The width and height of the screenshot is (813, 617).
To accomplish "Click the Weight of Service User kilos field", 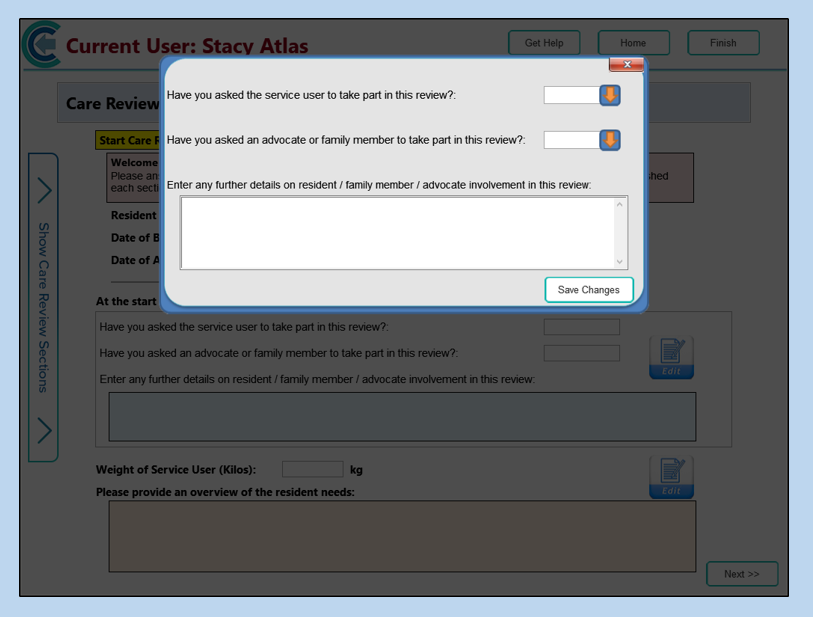I will (x=312, y=469).
